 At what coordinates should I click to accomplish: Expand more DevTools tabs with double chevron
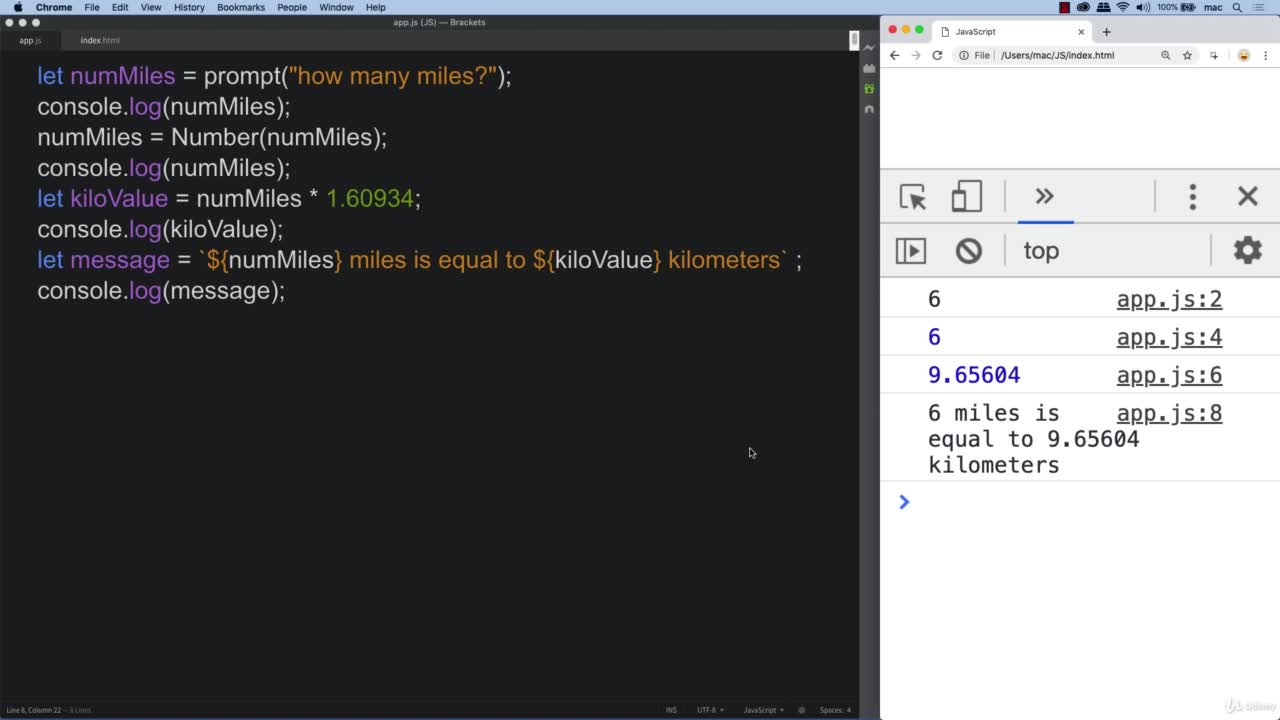1045,196
